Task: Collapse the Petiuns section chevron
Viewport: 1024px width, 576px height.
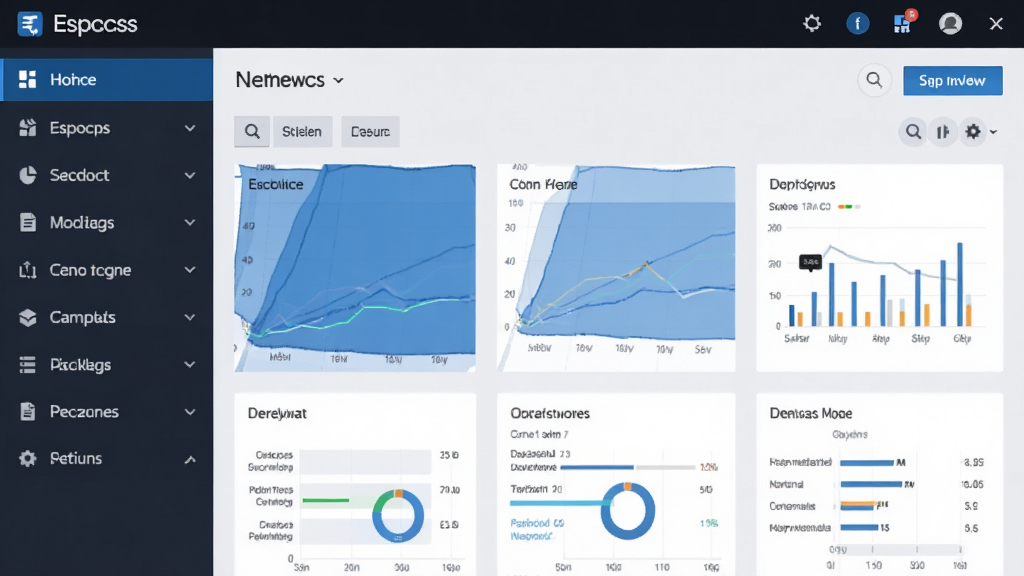Action: click(x=190, y=459)
